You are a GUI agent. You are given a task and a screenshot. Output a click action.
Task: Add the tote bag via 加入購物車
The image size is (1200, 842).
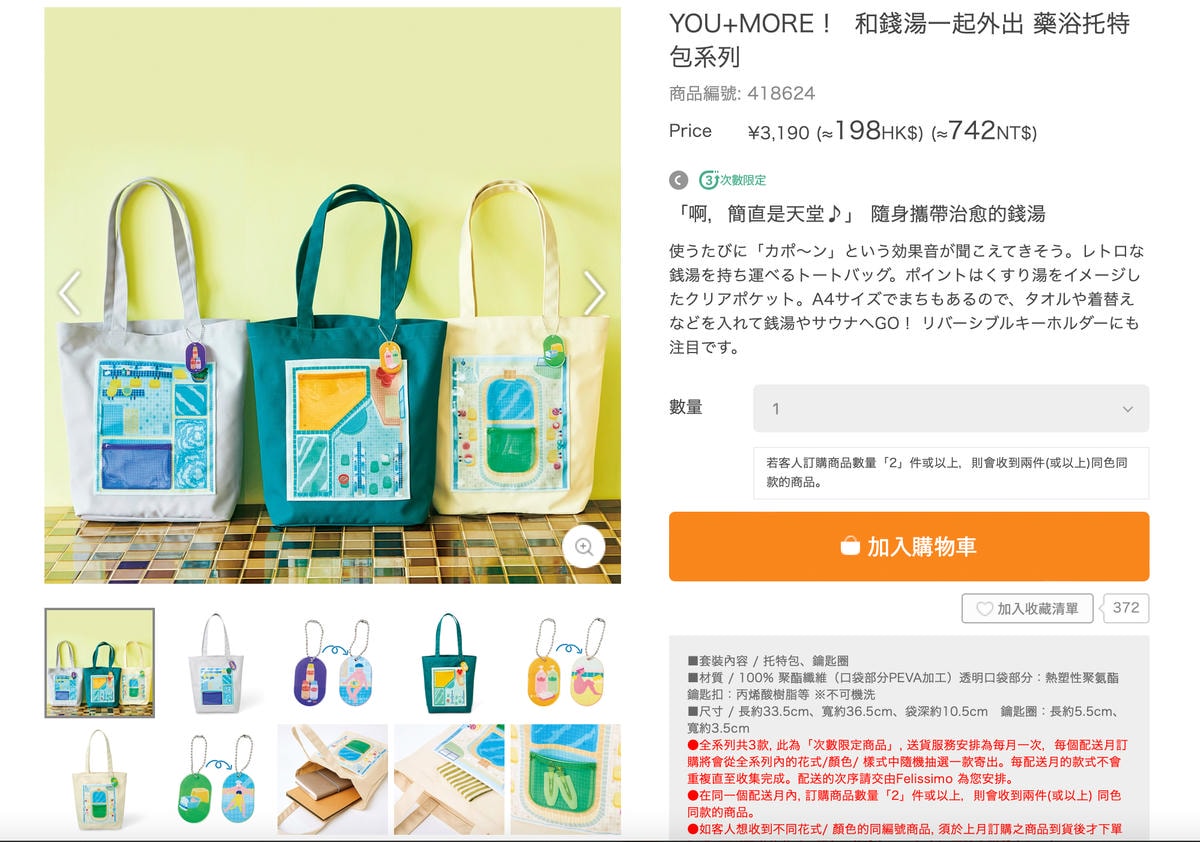(x=909, y=546)
